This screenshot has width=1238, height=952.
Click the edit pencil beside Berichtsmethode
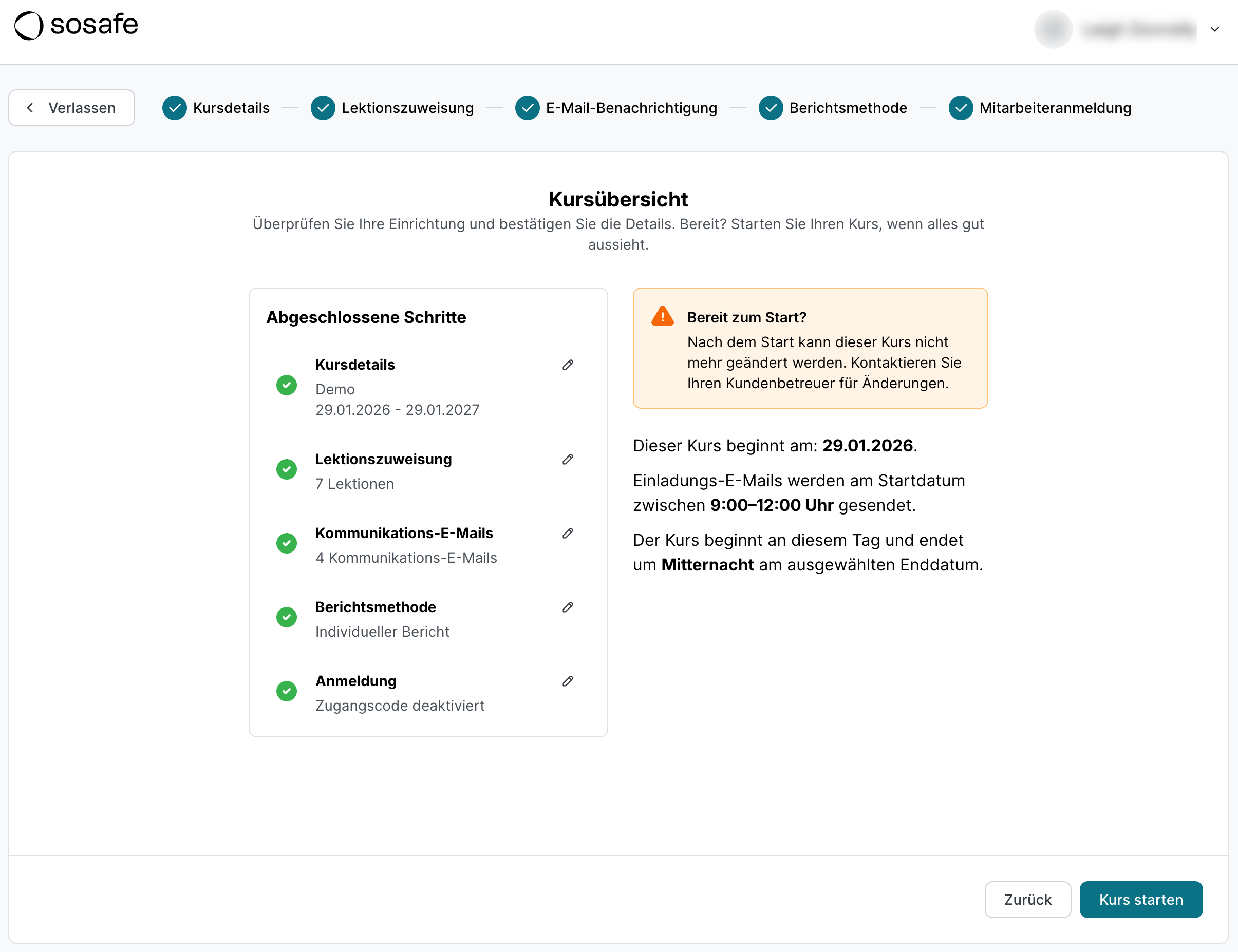[568, 607]
